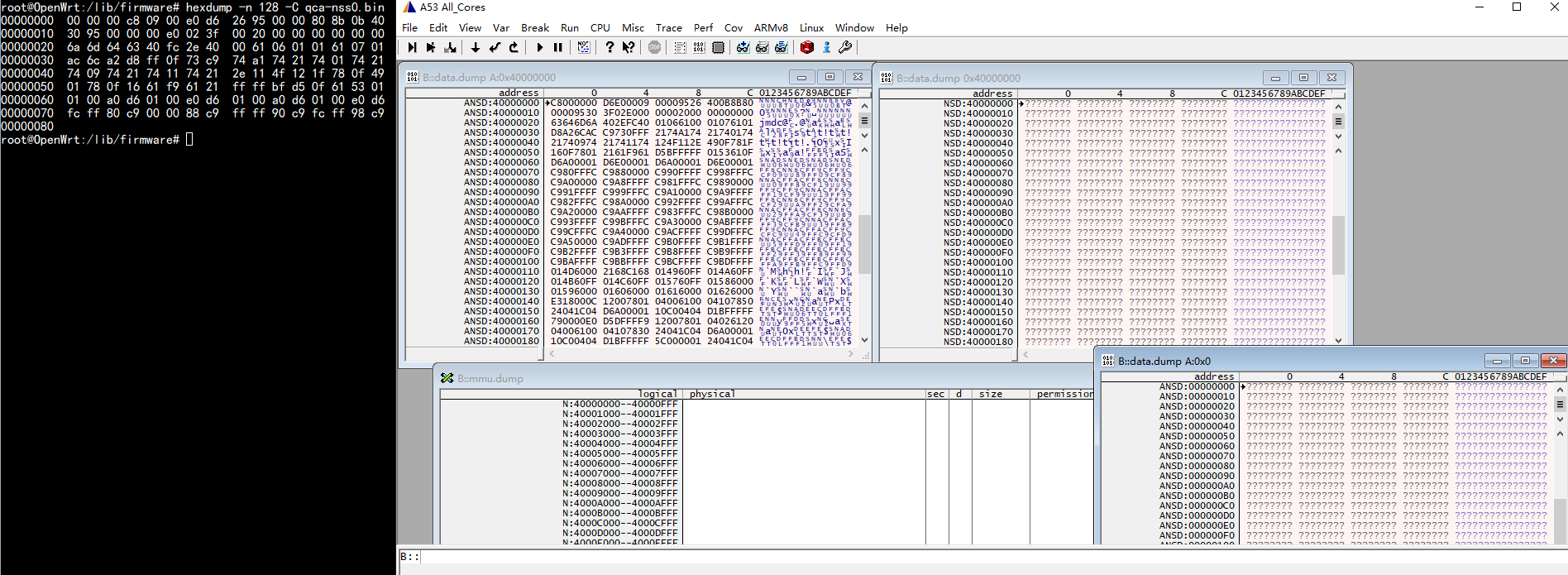Click the Single Step toolbar icon
Image resolution: width=1568 pixels, height=575 pixels.
click(x=412, y=47)
